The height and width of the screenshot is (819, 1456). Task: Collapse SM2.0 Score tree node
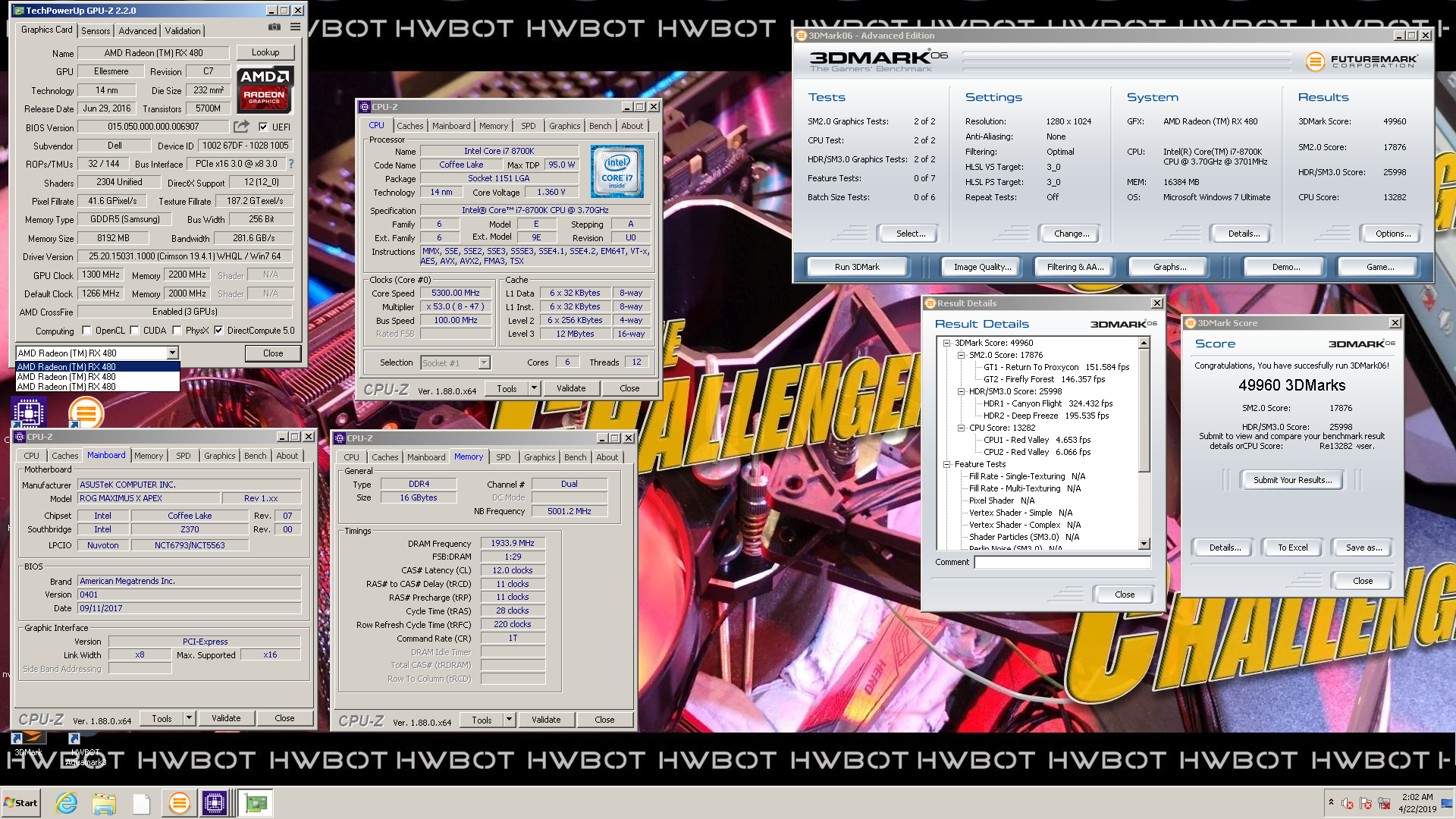961,355
